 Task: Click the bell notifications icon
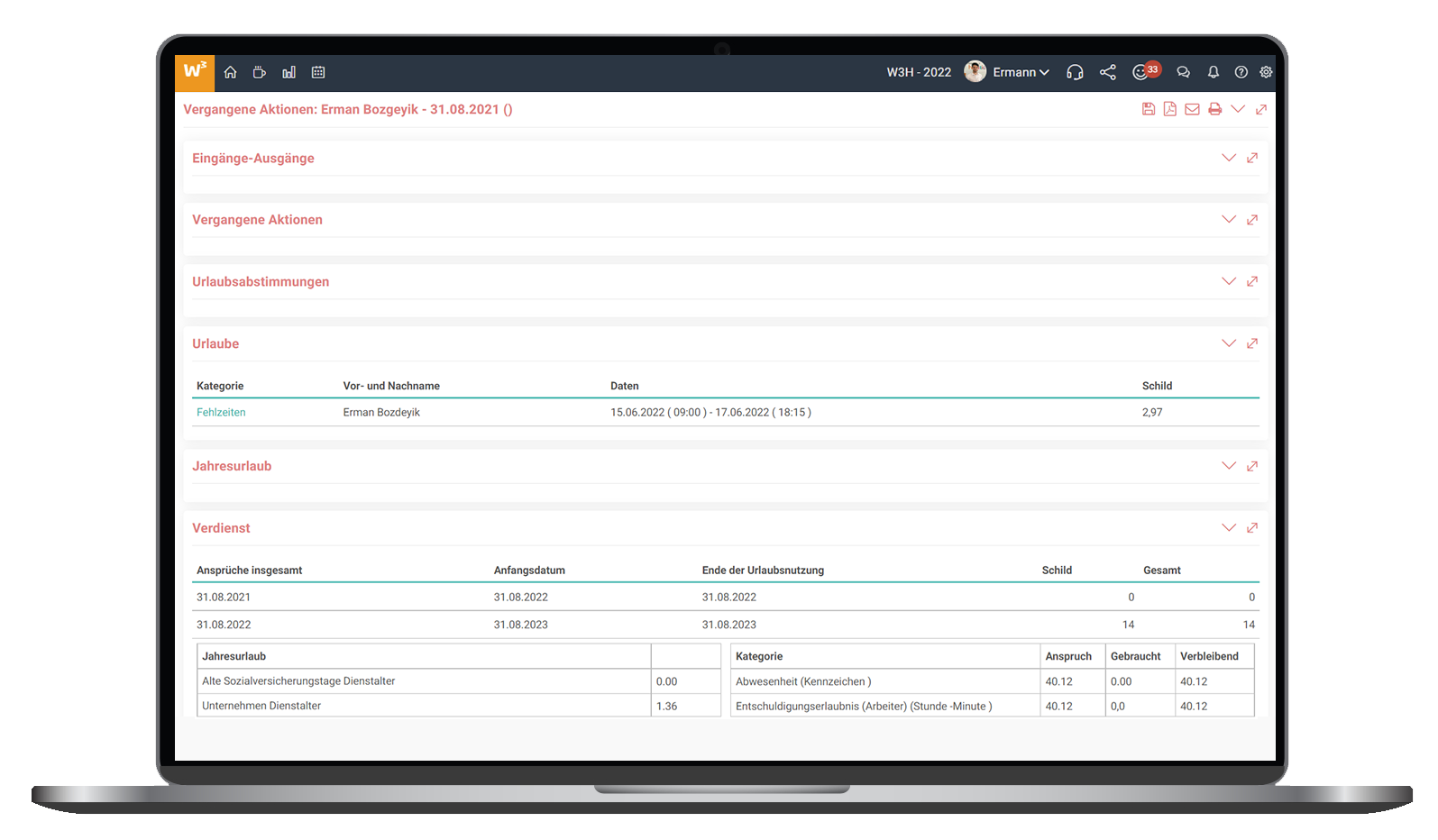coord(1214,72)
